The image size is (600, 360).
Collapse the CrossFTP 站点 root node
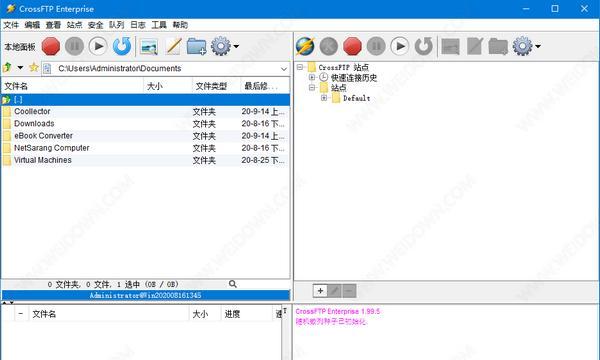300,67
